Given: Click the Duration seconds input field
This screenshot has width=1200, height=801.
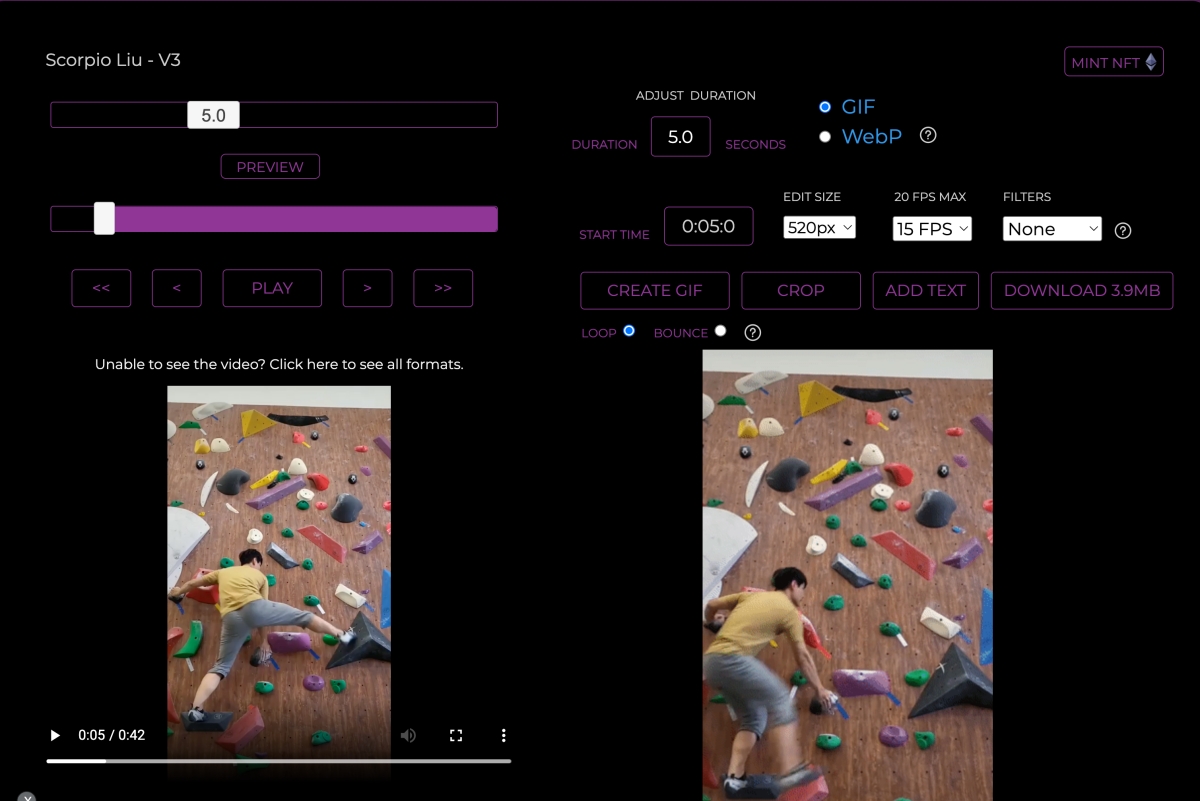Looking at the screenshot, I should coord(681,137).
